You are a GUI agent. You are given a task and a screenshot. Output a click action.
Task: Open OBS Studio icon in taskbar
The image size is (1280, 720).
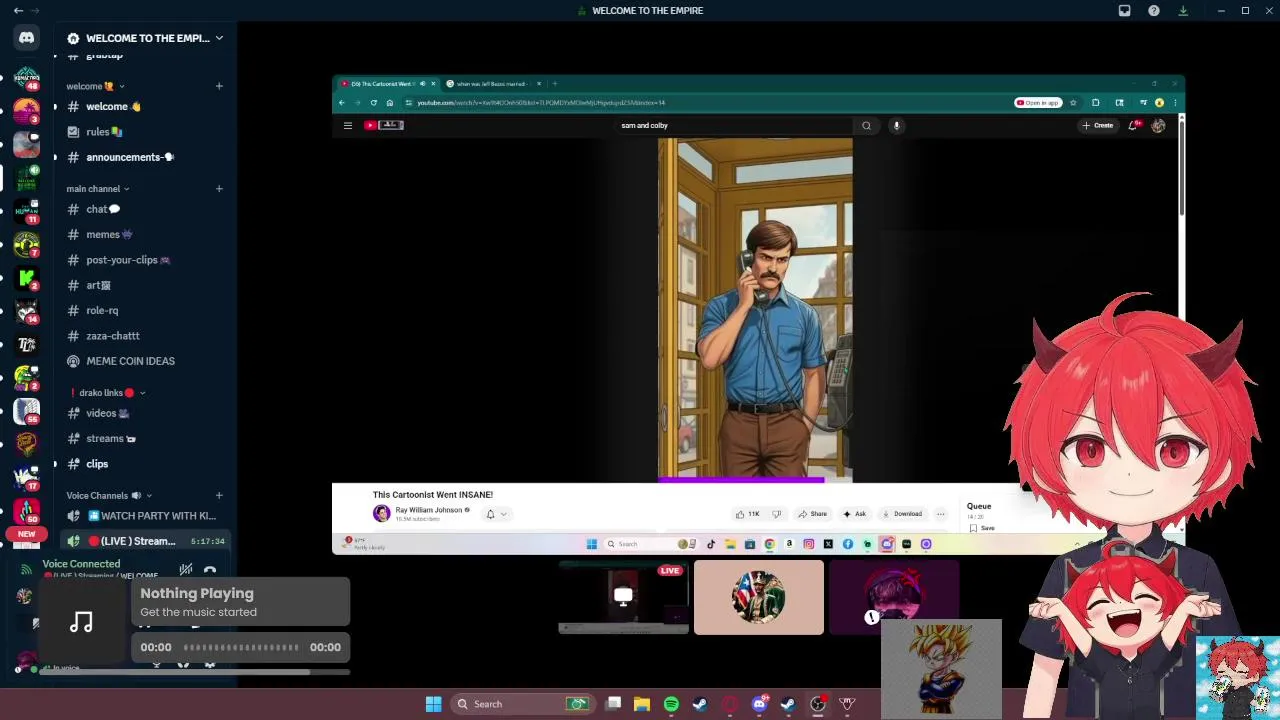pos(817,704)
